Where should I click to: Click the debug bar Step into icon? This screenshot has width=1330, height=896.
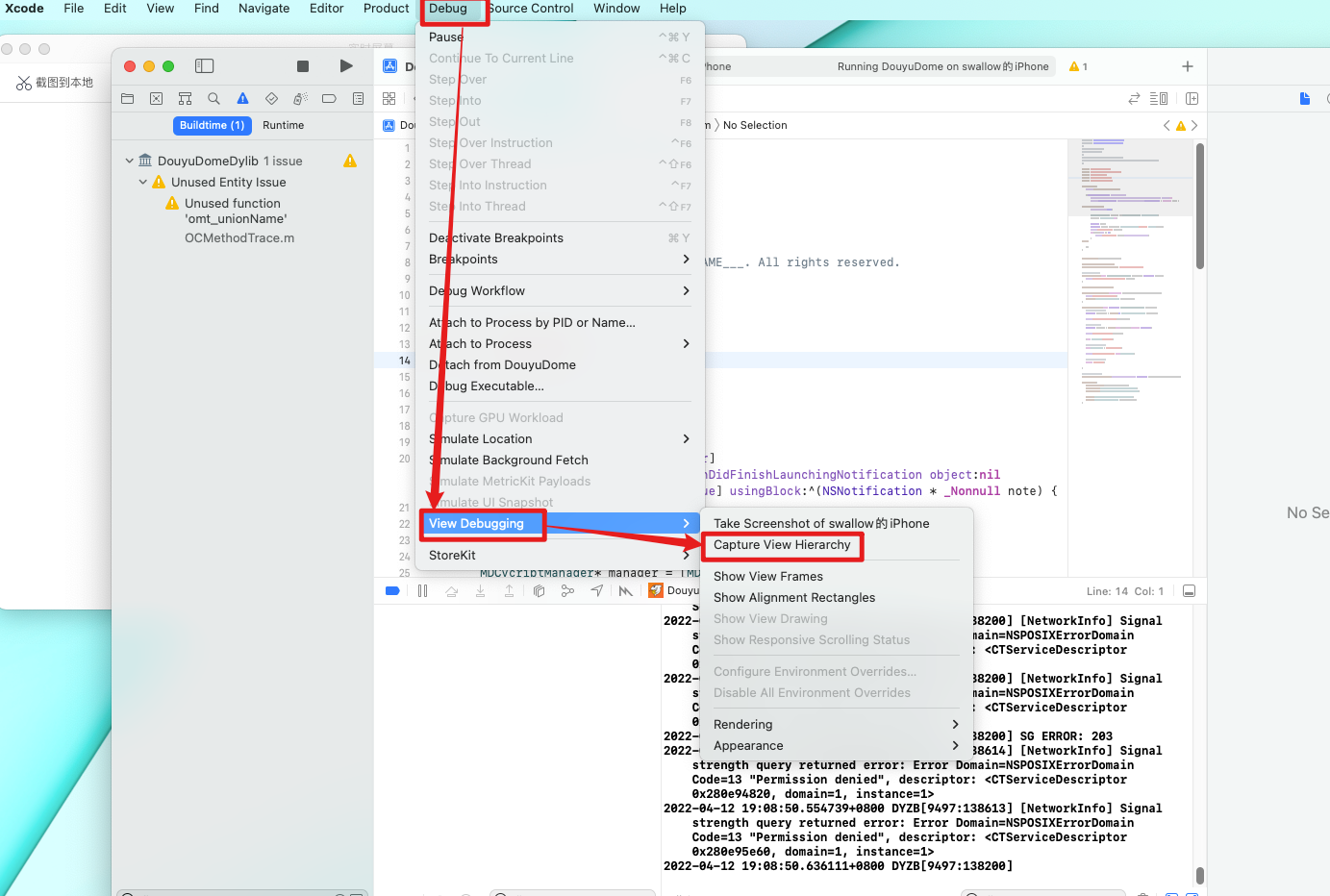[480, 591]
